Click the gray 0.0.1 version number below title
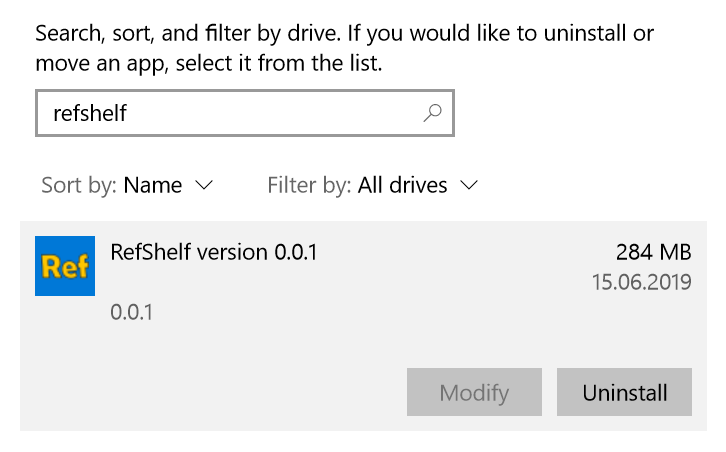Image resolution: width=726 pixels, height=452 pixels. click(131, 312)
